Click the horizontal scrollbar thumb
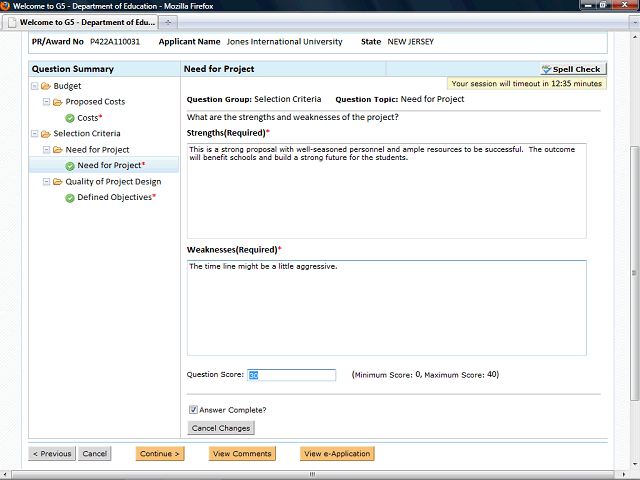The image size is (640, 480). 312,474
